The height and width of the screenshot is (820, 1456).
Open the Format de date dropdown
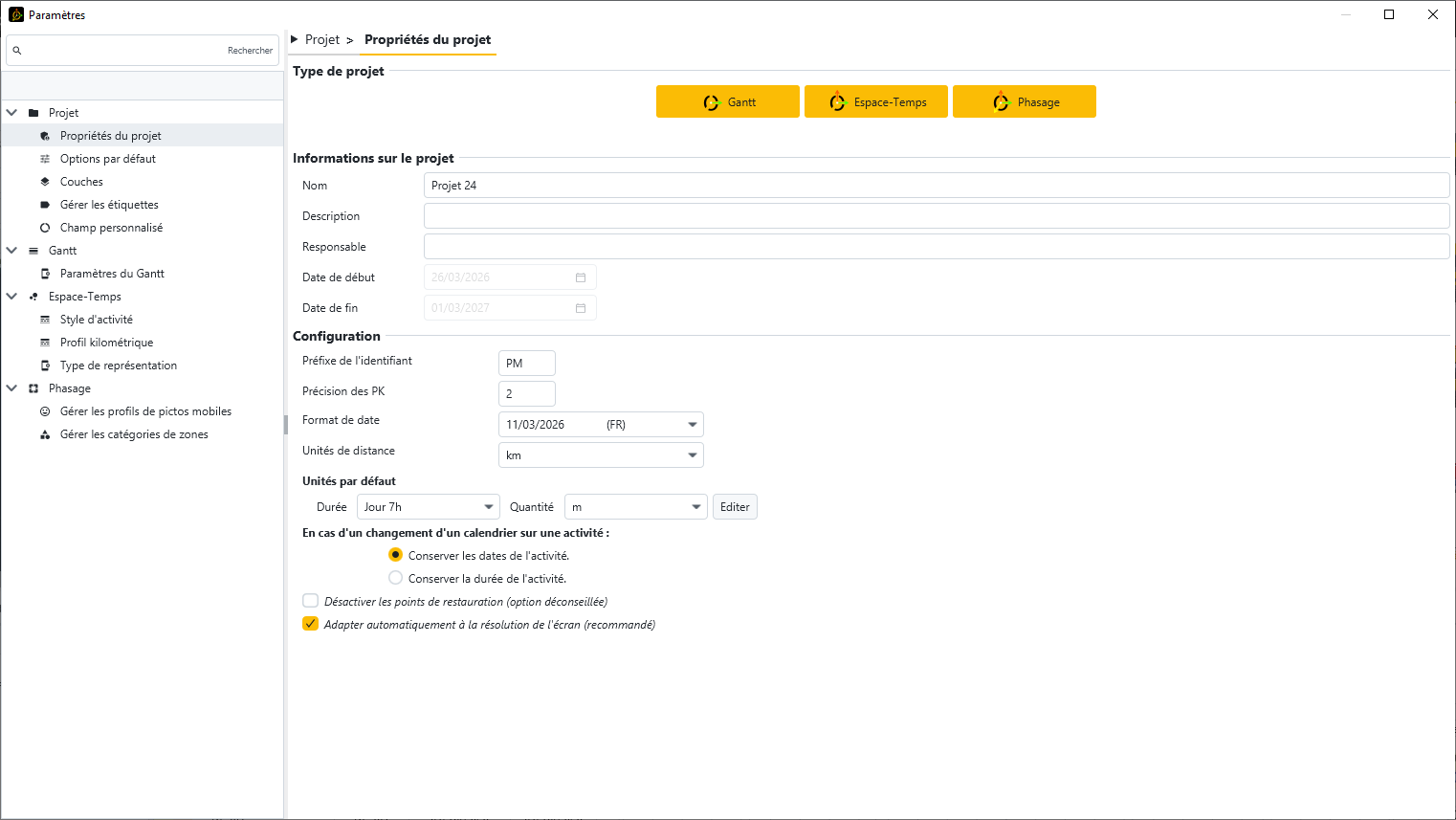pyautogui.click(x=692, y=425)
